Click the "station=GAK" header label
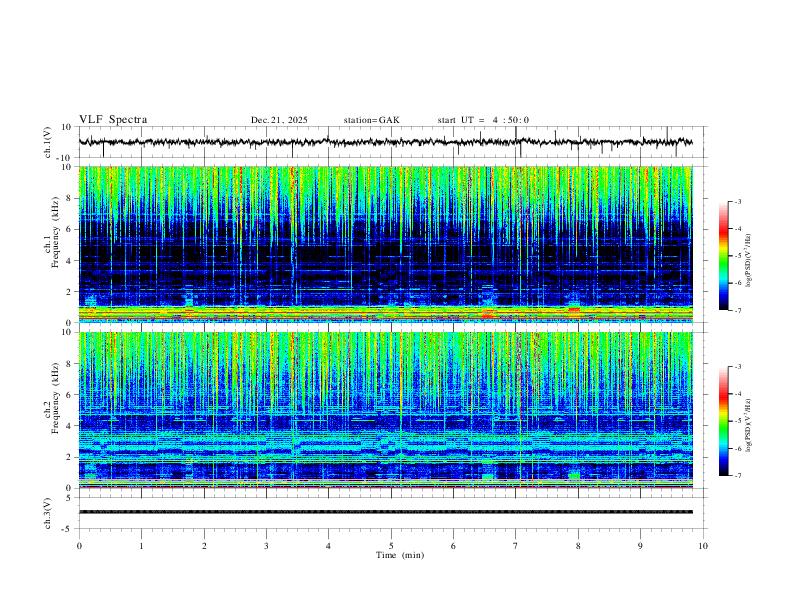This screenshot has height=612, width=792. [x=371, y=120]
